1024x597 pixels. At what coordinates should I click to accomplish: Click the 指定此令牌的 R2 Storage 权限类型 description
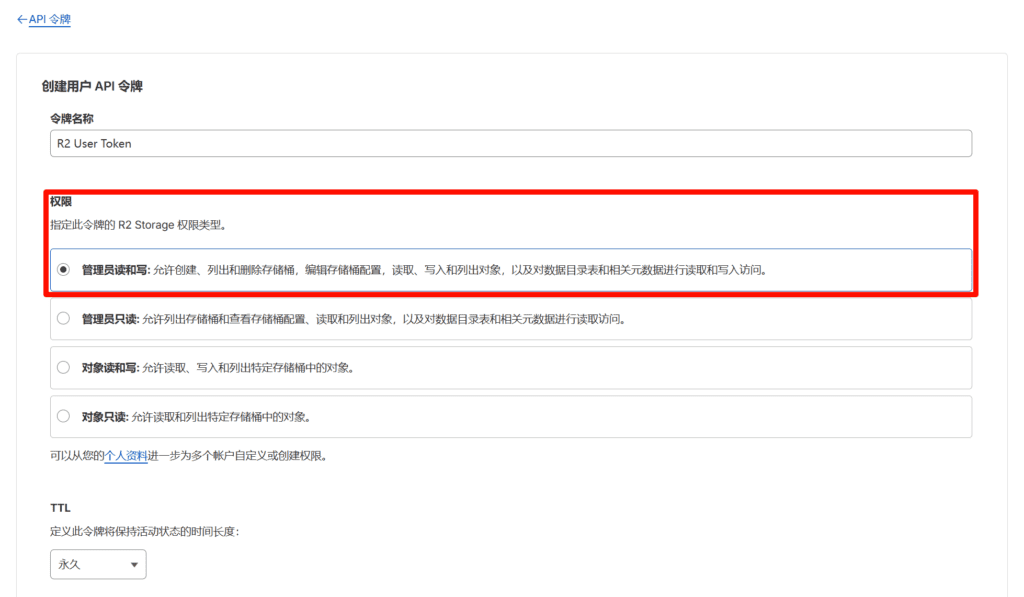click(x=138, y=225)
